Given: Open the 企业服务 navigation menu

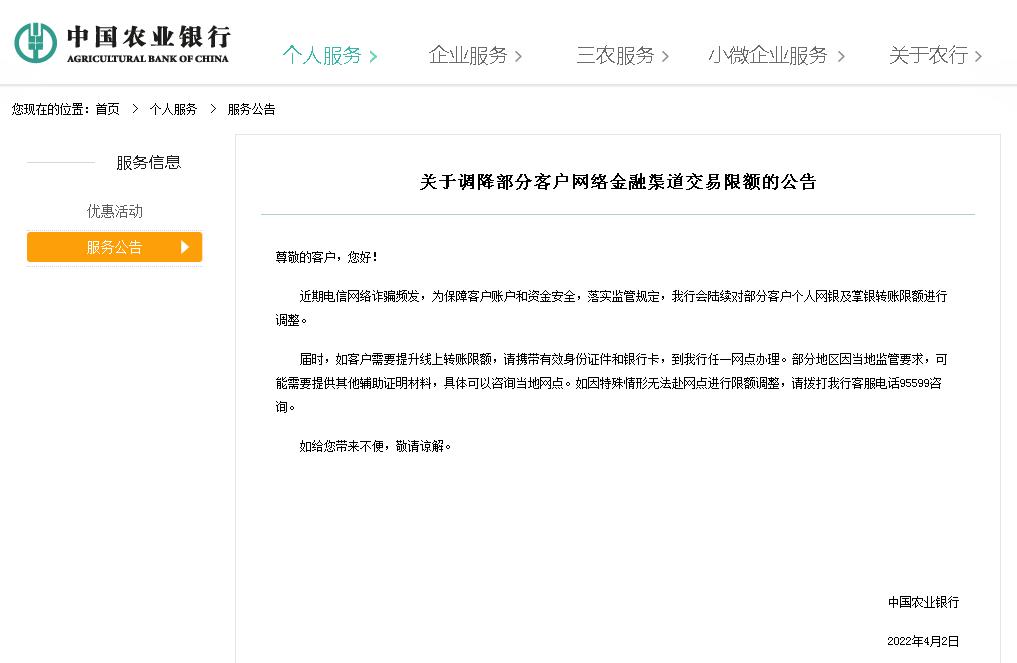Looking at the screenshot, I should point(470,56).
